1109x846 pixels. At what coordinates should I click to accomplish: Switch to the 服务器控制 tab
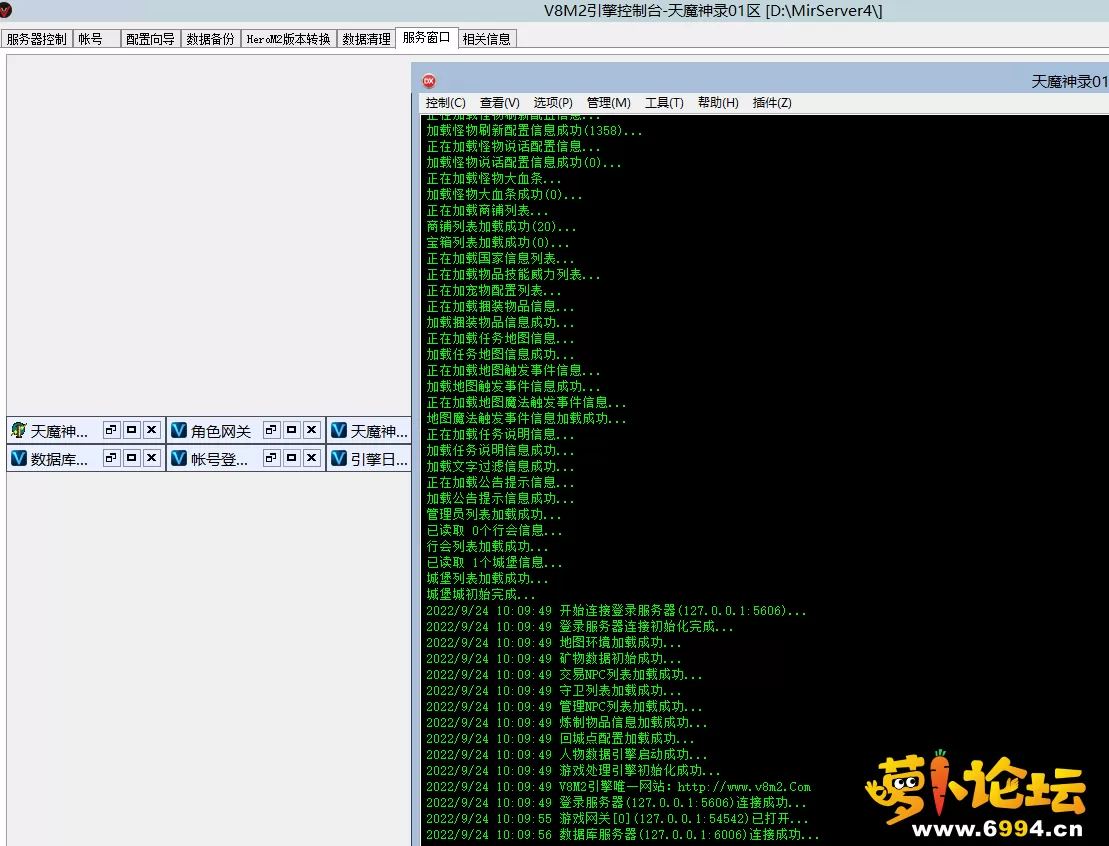tap(37, 39)
